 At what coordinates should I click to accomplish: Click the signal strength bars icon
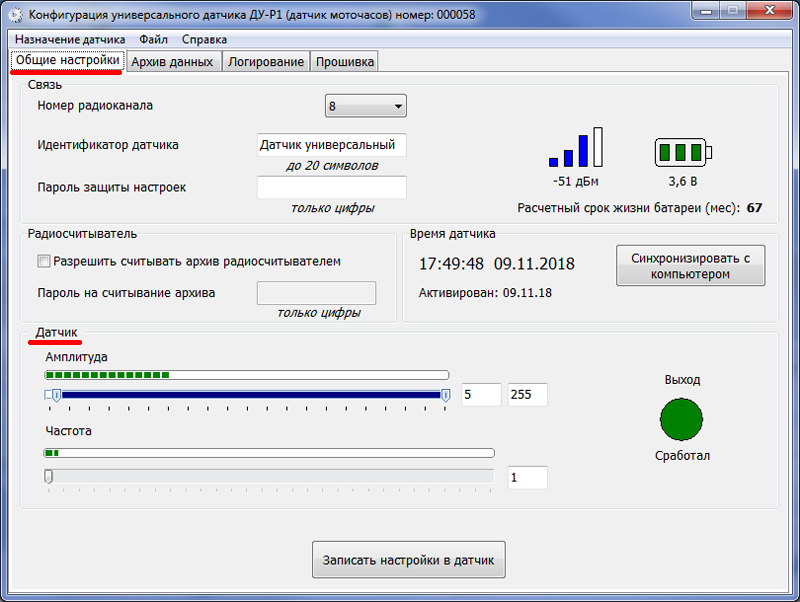coord(576,147)
